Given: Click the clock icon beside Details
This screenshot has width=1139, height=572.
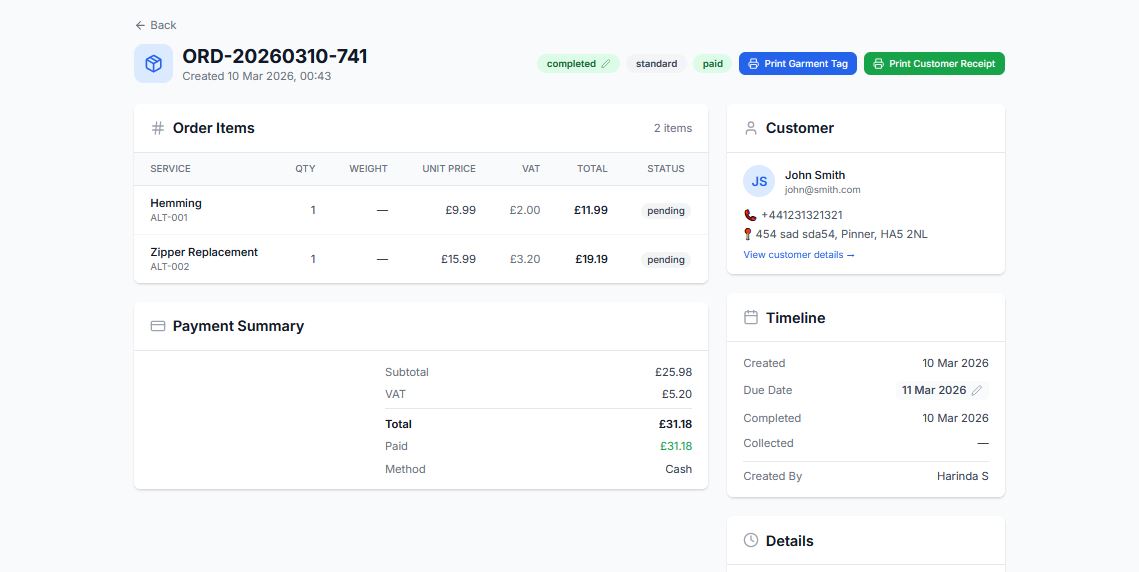Looking at the screenshot, I should (751, 540).
